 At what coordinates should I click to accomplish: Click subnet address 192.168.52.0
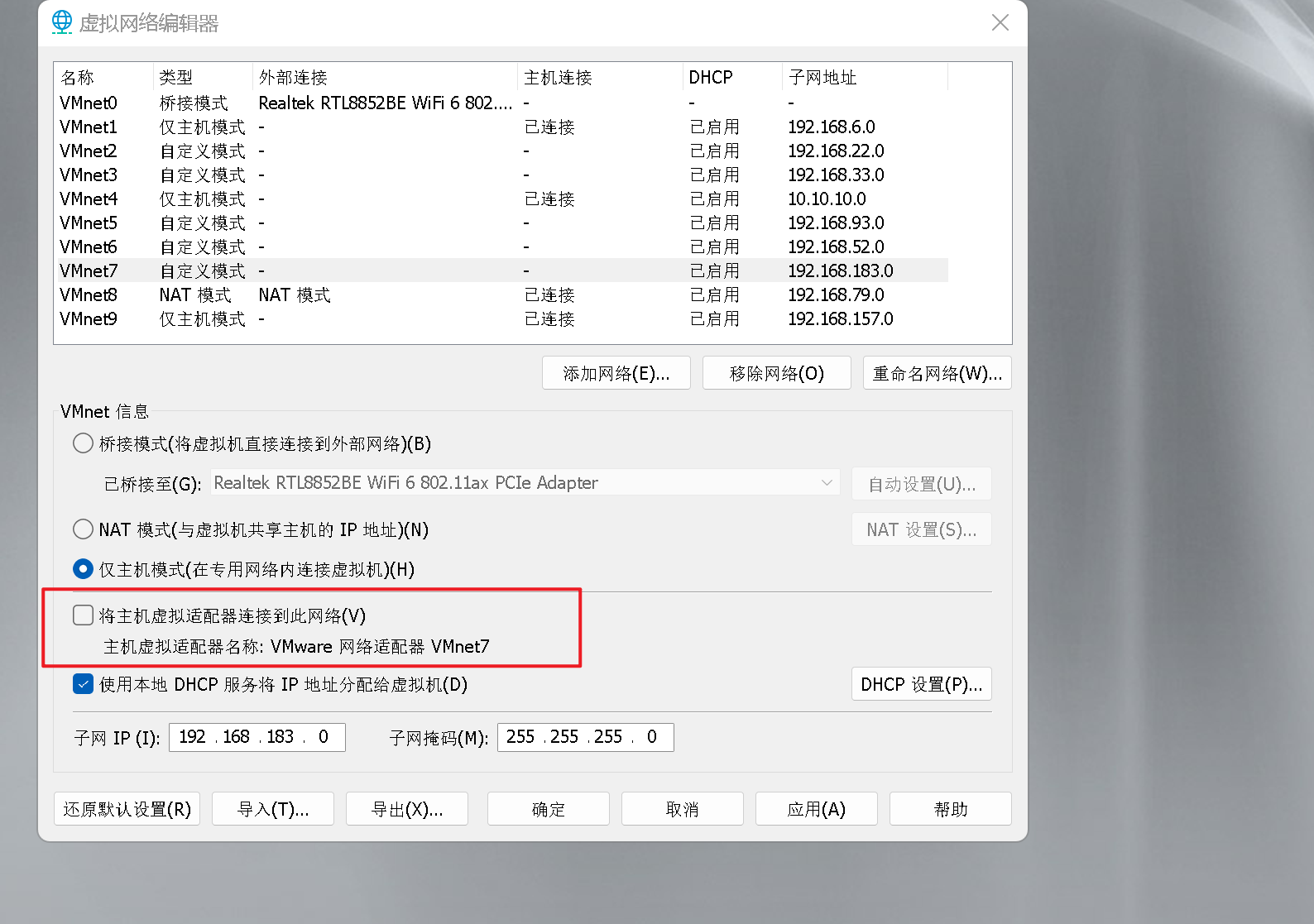(836, 247)
